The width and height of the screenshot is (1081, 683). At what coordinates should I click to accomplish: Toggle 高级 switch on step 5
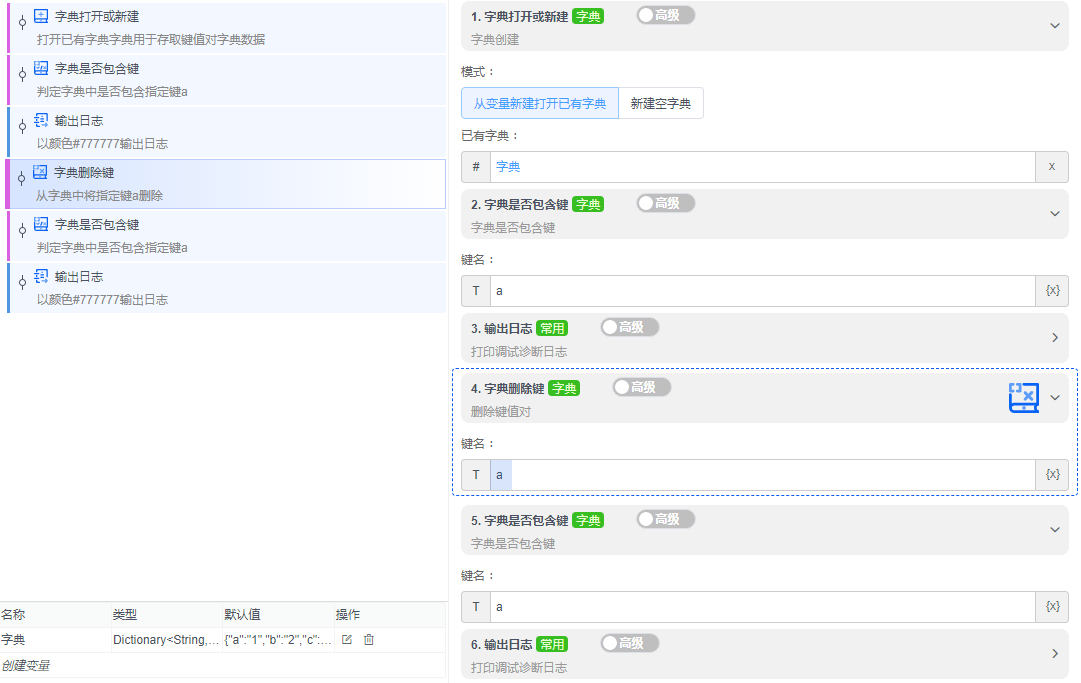coord(664,519)
